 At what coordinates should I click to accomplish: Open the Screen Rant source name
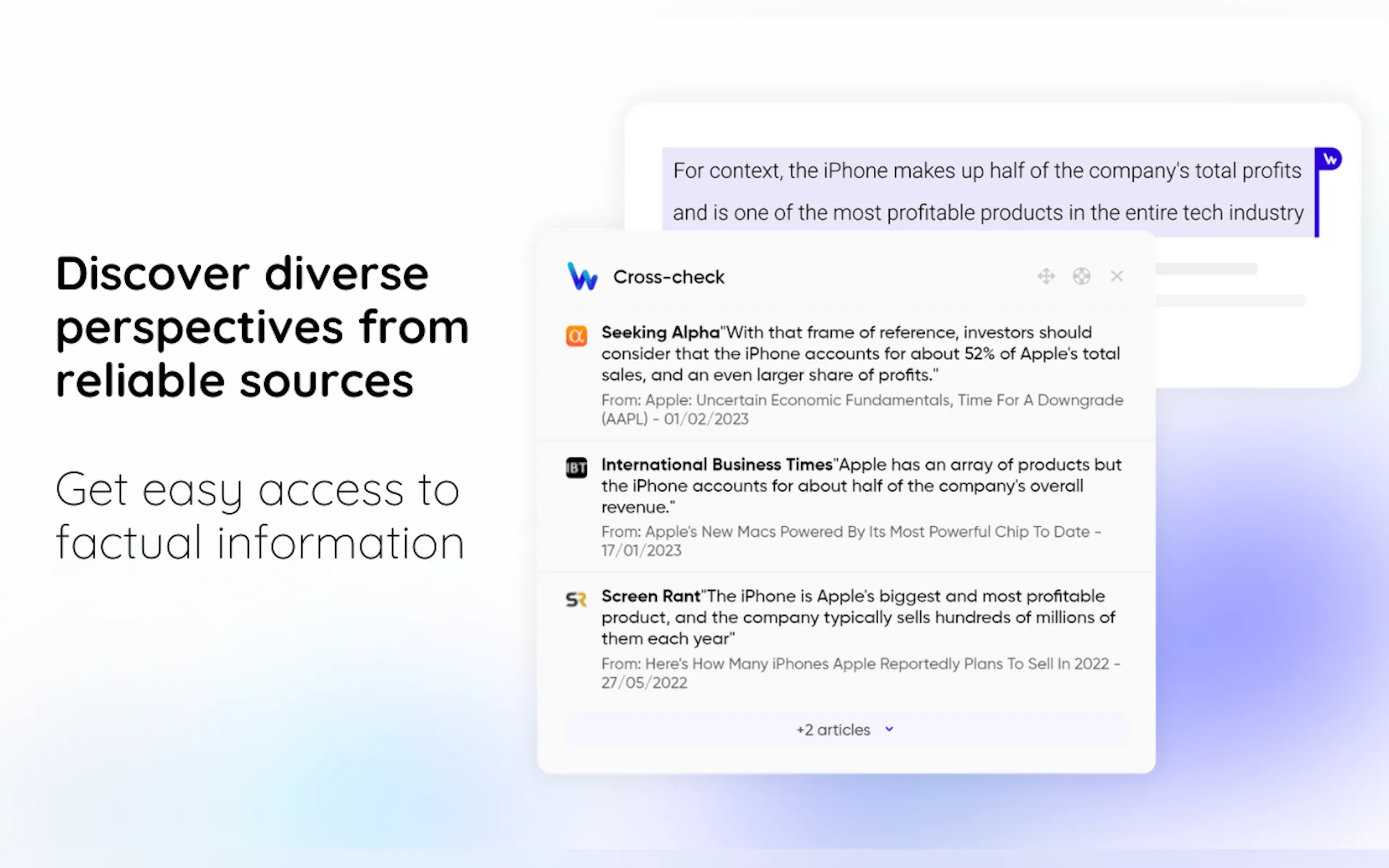(651, 596)
